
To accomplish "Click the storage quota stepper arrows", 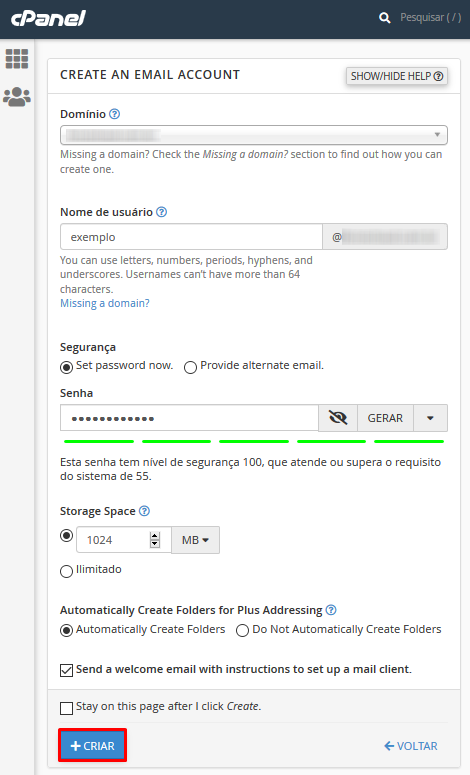I will point(155,540).
